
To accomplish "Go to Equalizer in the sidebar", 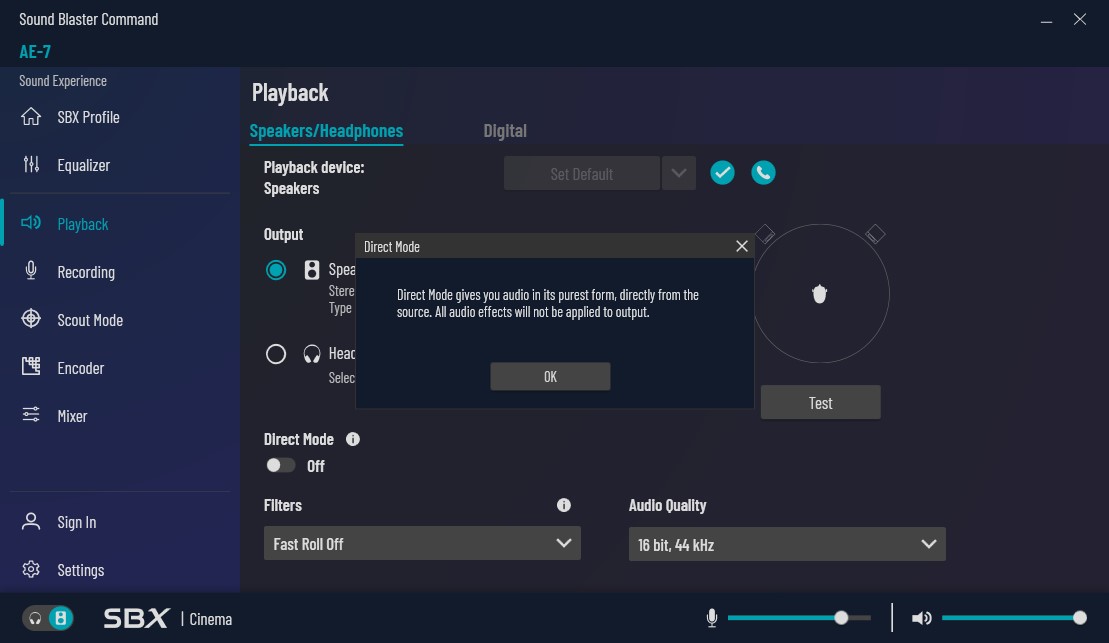I will [x=83, y=165].
